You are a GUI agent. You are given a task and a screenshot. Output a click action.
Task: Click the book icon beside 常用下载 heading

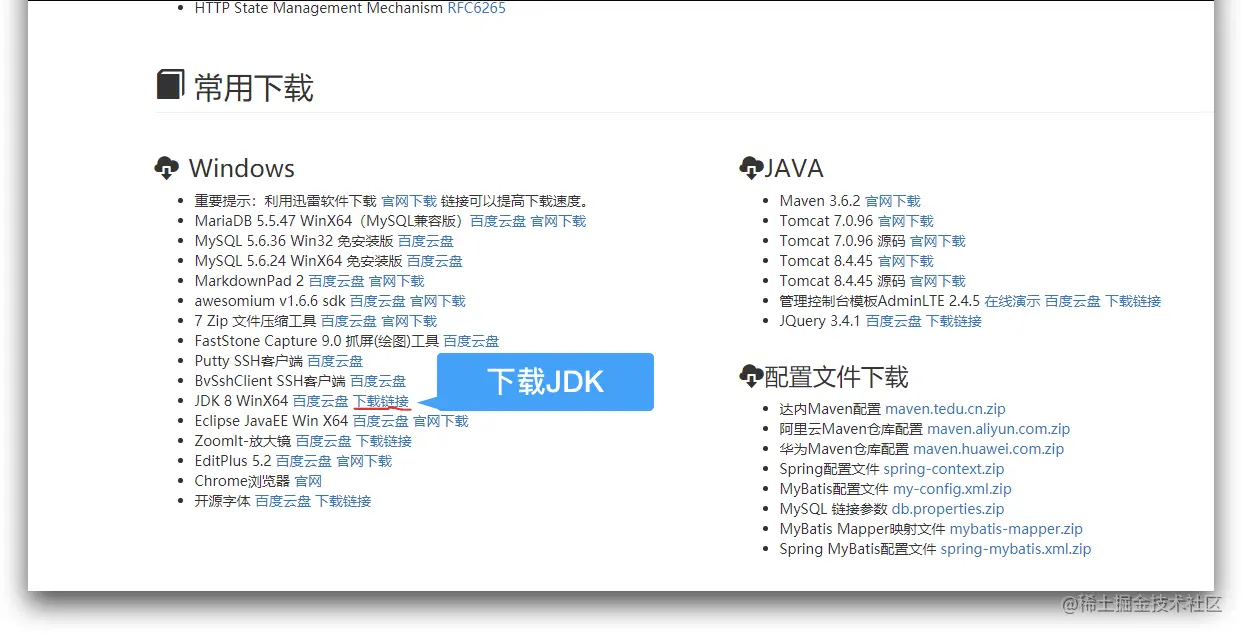click(170, 84)
